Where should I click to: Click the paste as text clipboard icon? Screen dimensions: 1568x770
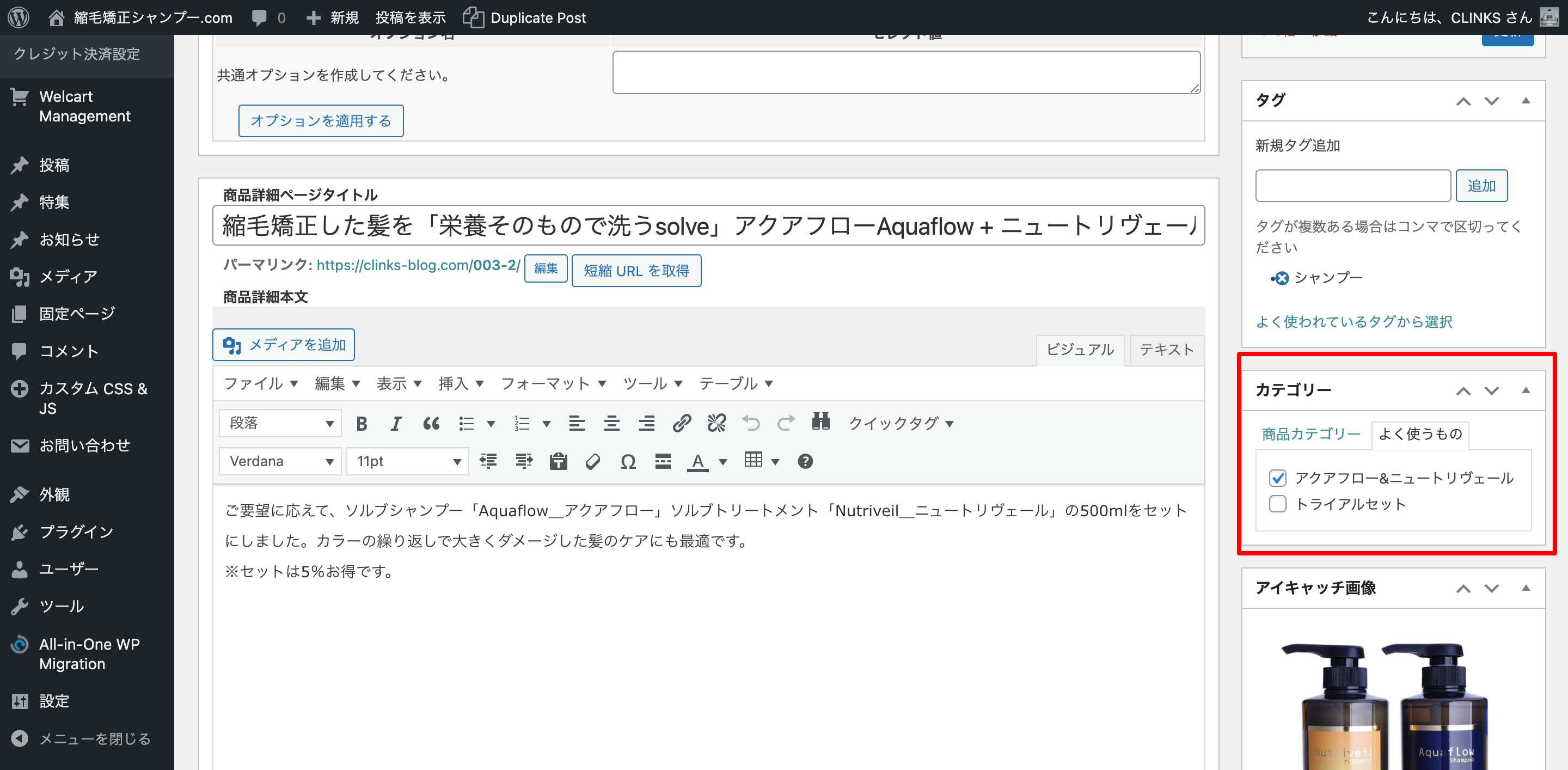558,461
